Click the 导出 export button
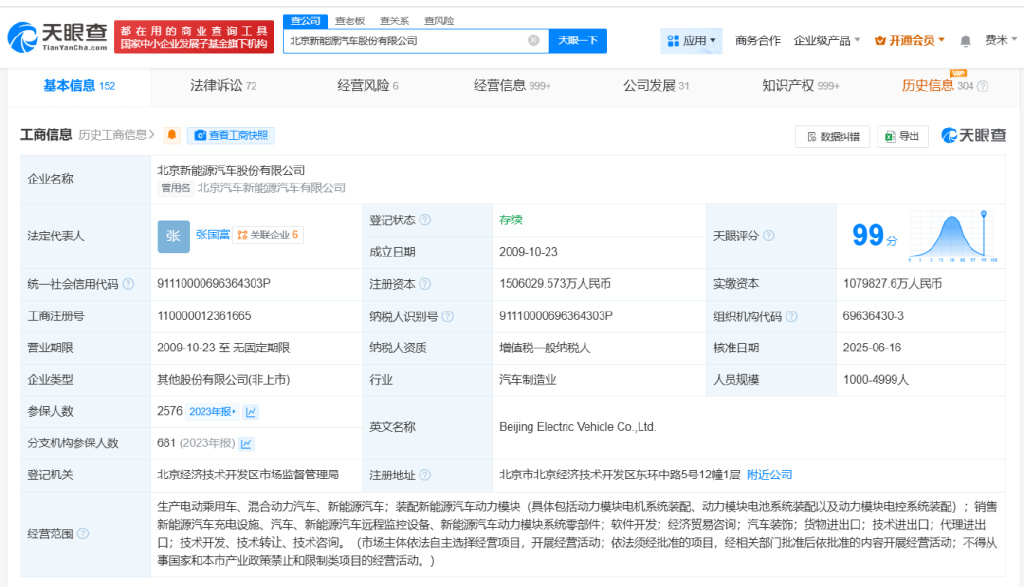 tap(903, 136)
